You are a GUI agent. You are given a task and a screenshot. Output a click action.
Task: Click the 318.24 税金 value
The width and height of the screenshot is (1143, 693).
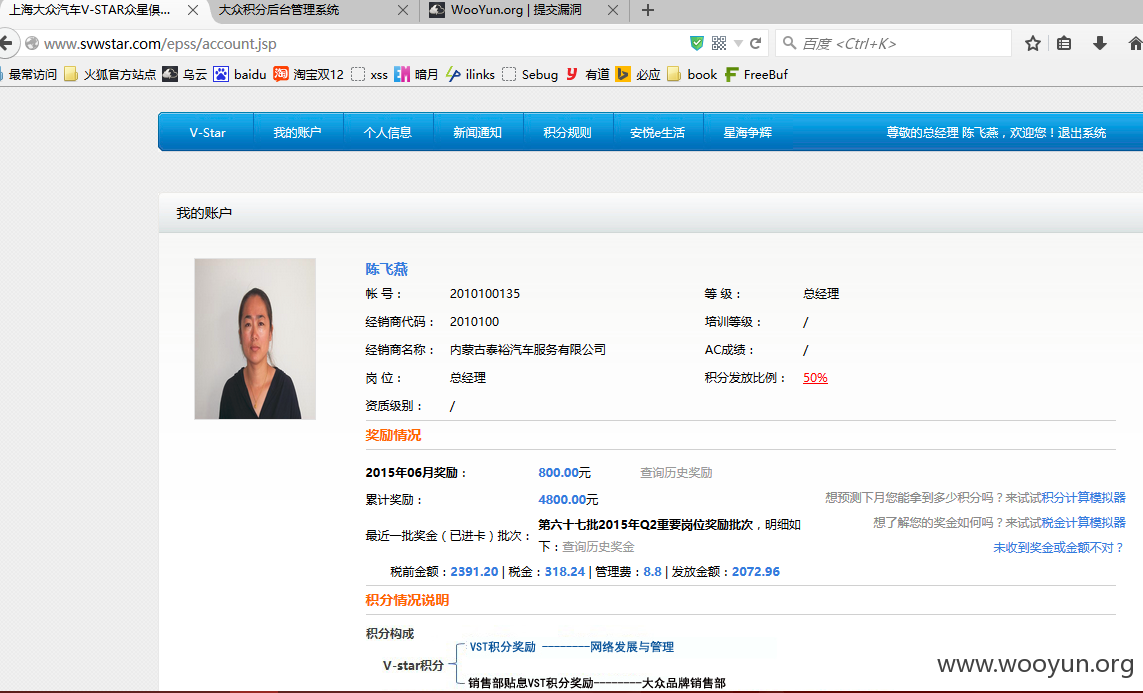tap(565, 571)
